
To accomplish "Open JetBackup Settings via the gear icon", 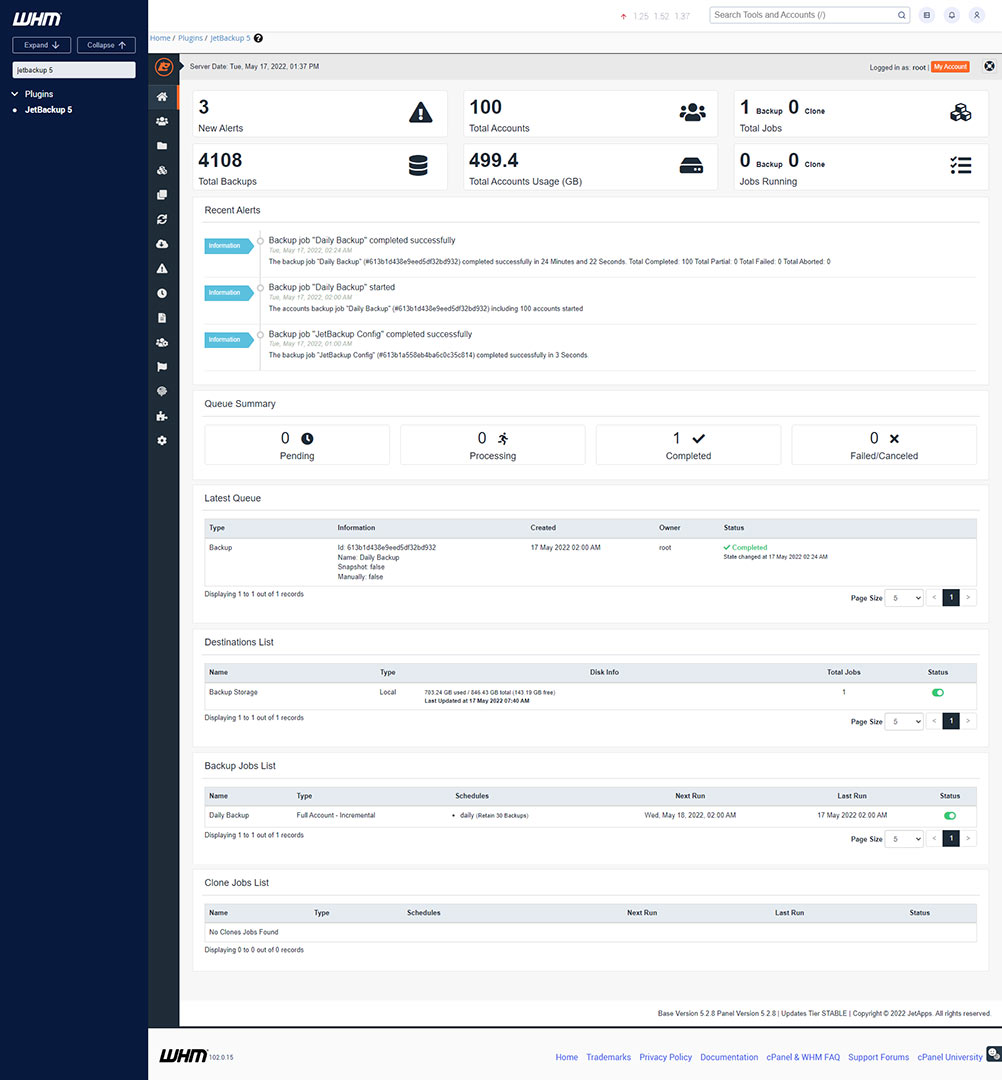I will 162,440.
